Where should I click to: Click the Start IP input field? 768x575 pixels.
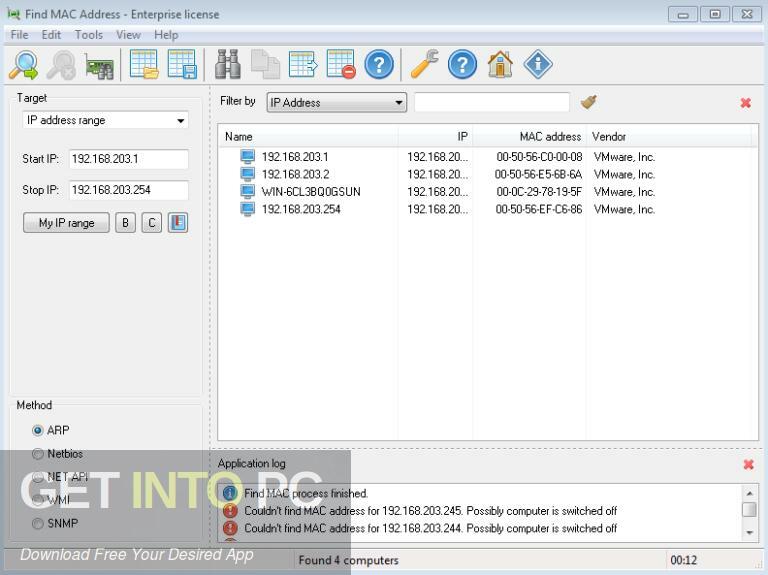tap(128, 159)
